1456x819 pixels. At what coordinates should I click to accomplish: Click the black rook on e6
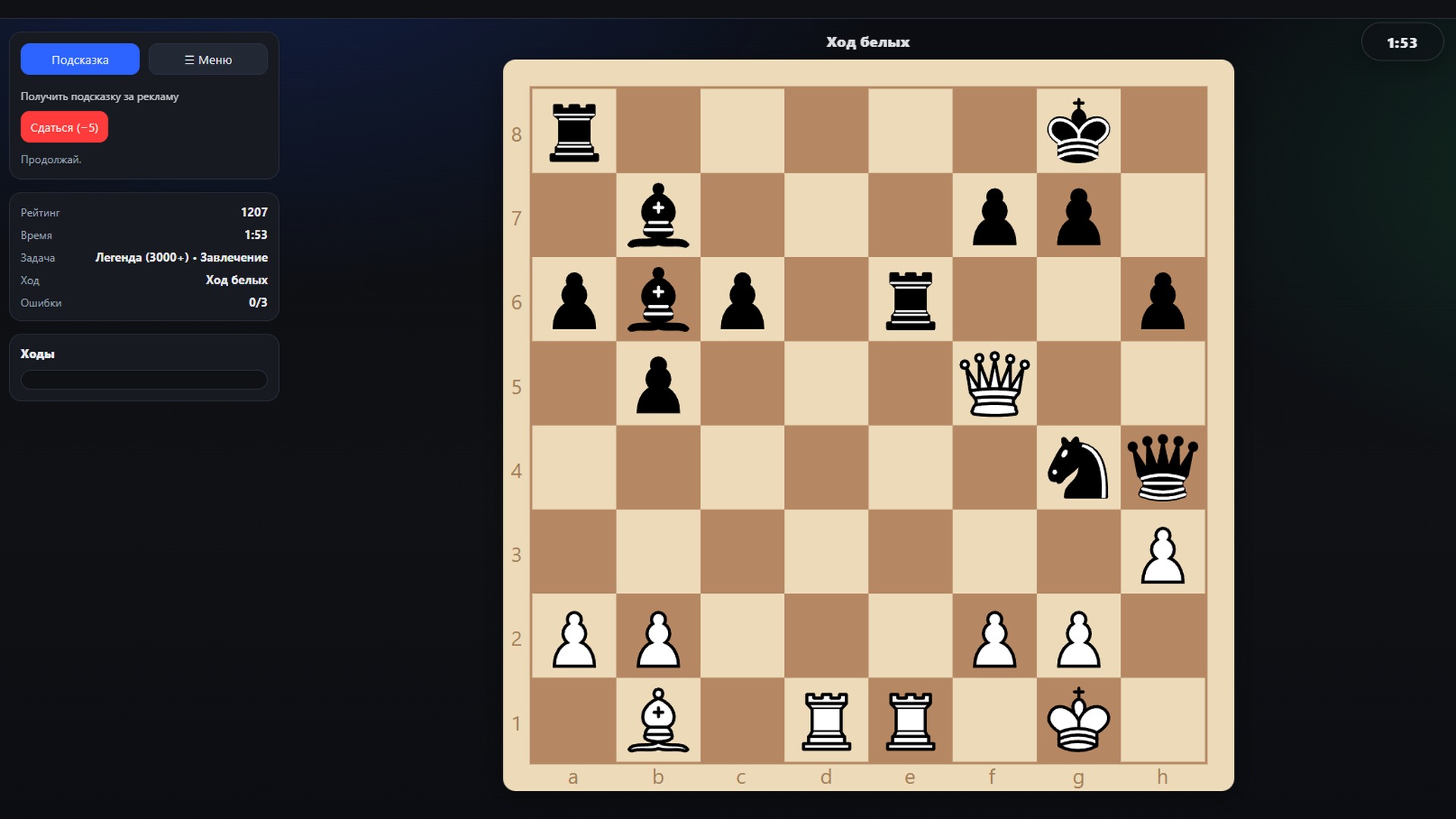pos(910,300)
